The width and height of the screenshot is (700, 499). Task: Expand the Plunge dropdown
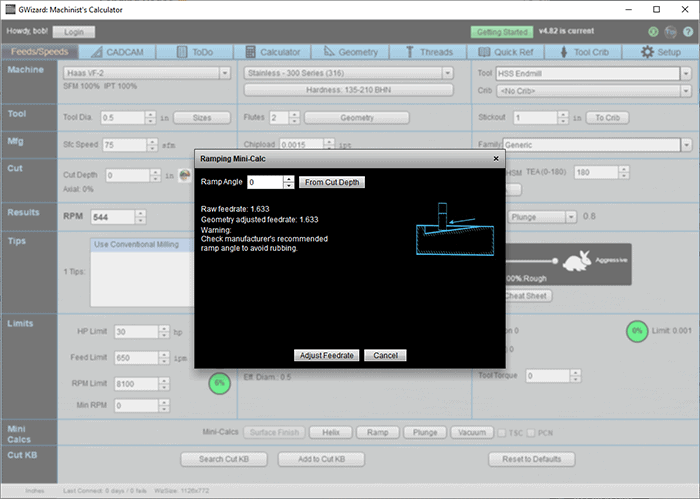tap(571, 217)
